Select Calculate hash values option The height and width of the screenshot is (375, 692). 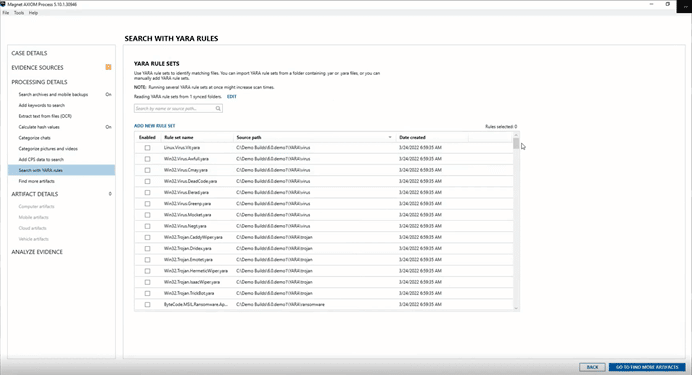click(x=39, y=127)
